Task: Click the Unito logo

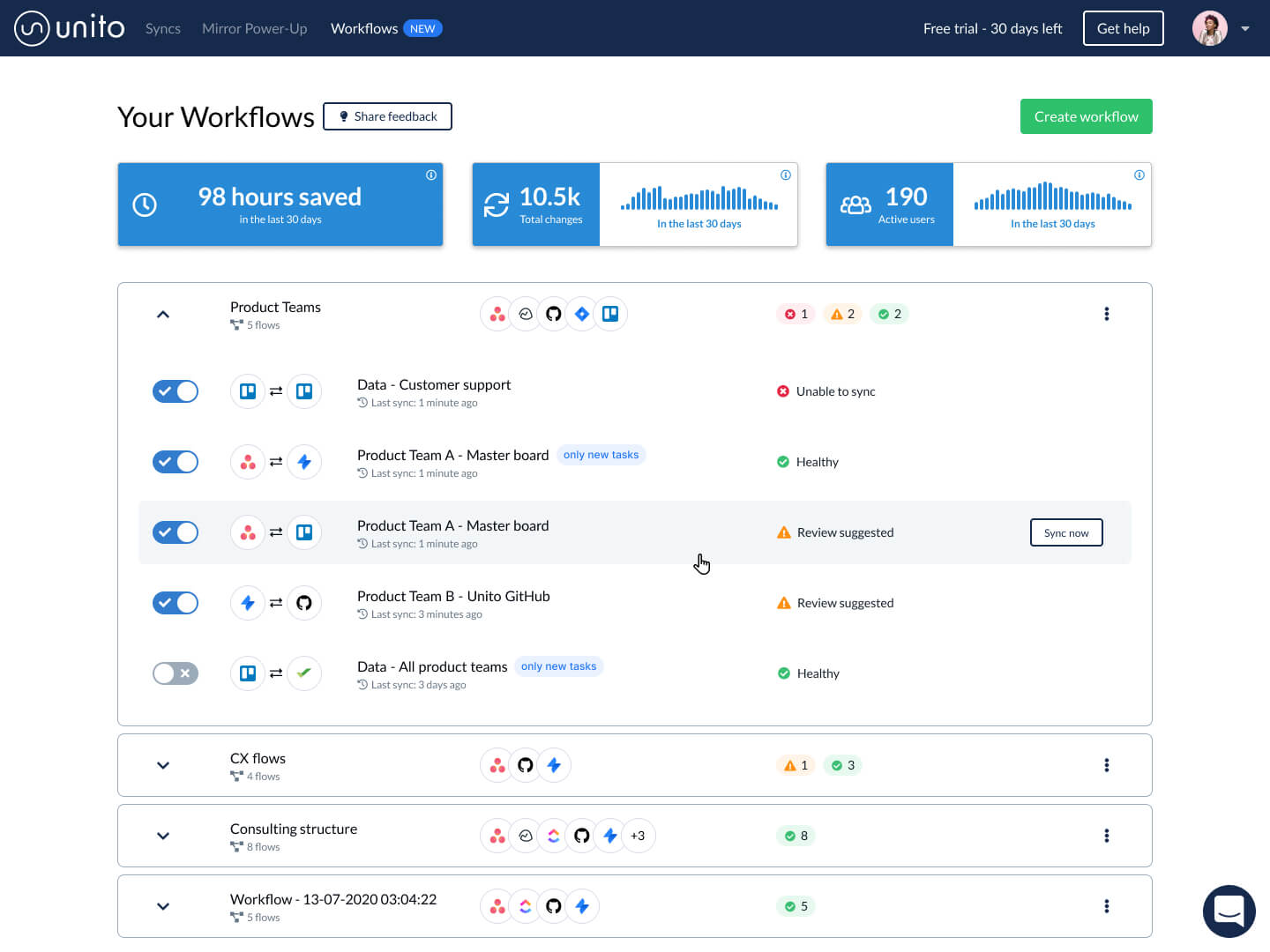Action: pyautogui.click(x=70, y=28)
